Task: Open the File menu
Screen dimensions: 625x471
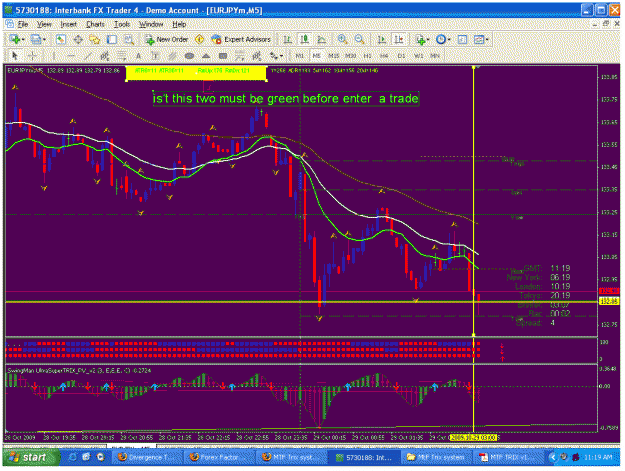Action: 23,24
